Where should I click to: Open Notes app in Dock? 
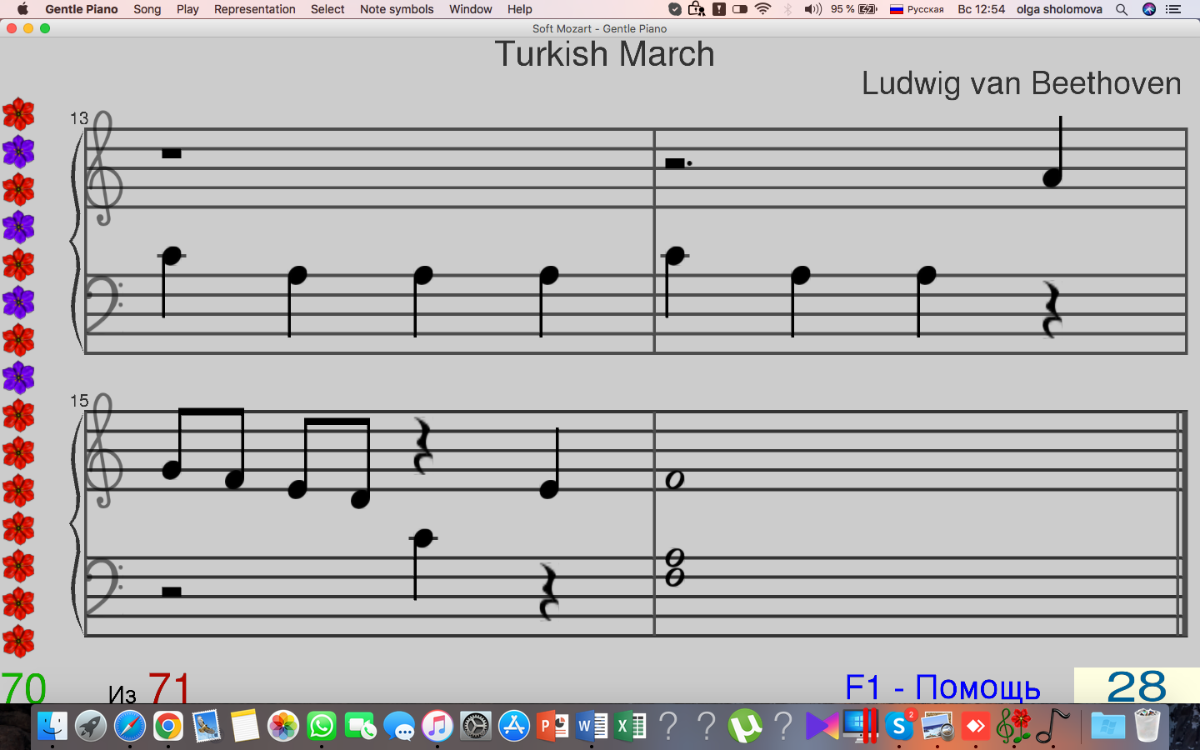(x=245, y=726)
